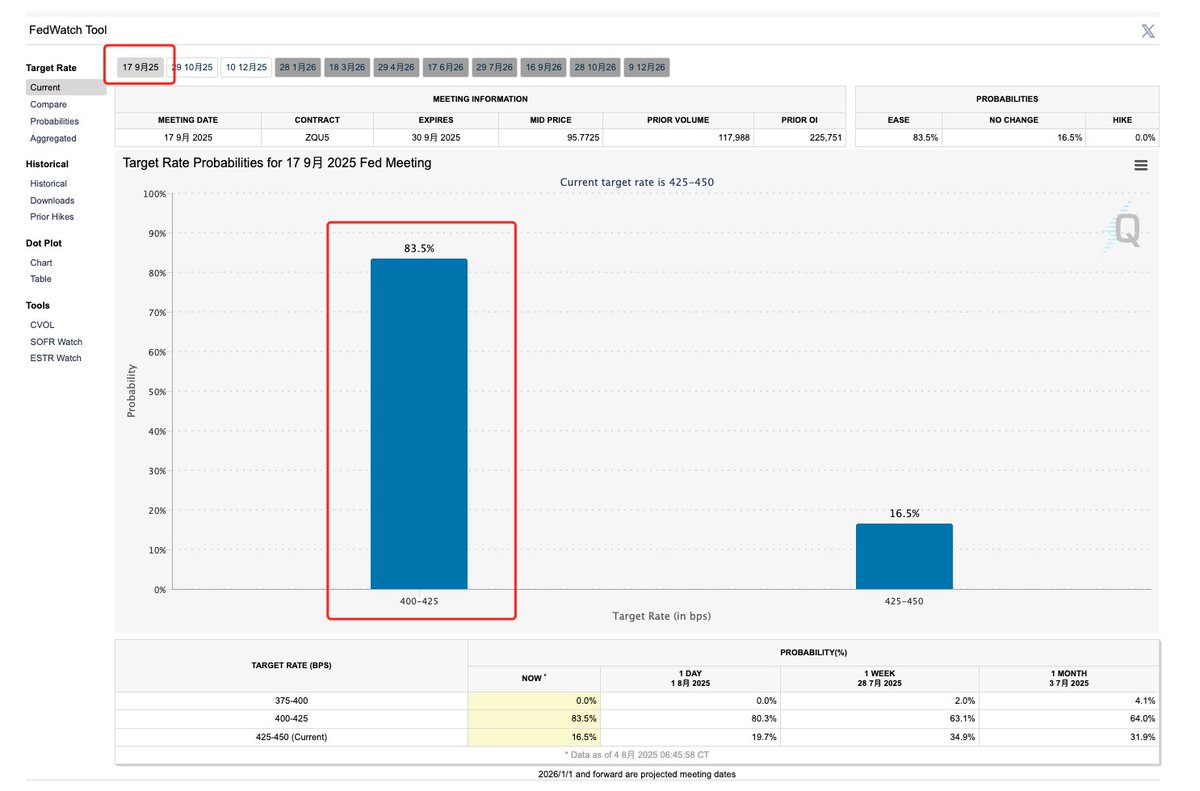Click the '1 WEEK 28 7月 2025' column header
Screen dimensions: 1200x791
pyautogui.click(x=880, y=678)
